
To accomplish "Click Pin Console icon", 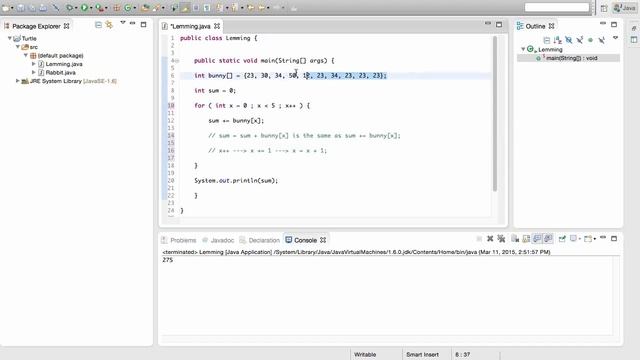I will click(x=562, y=239).
